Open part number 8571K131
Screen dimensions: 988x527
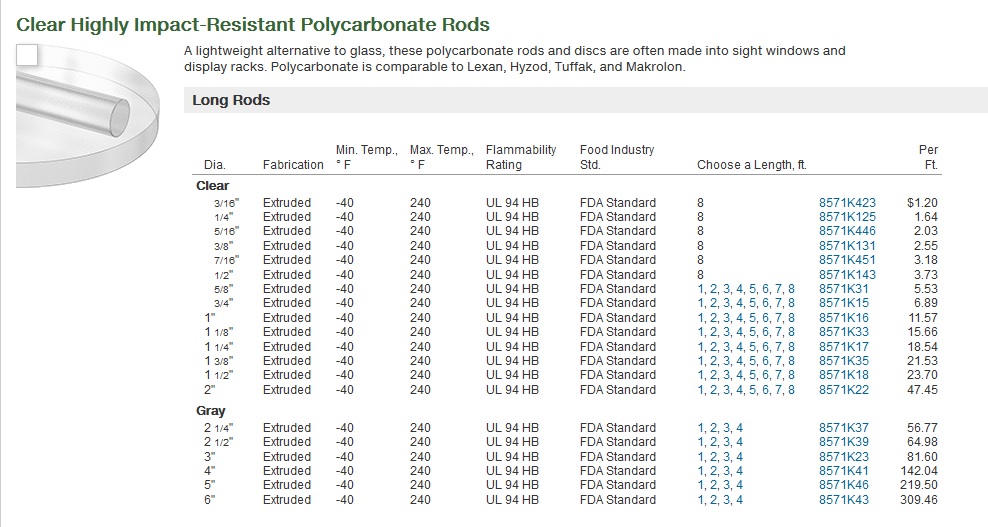pyautogui.click(x=847, y=246)
